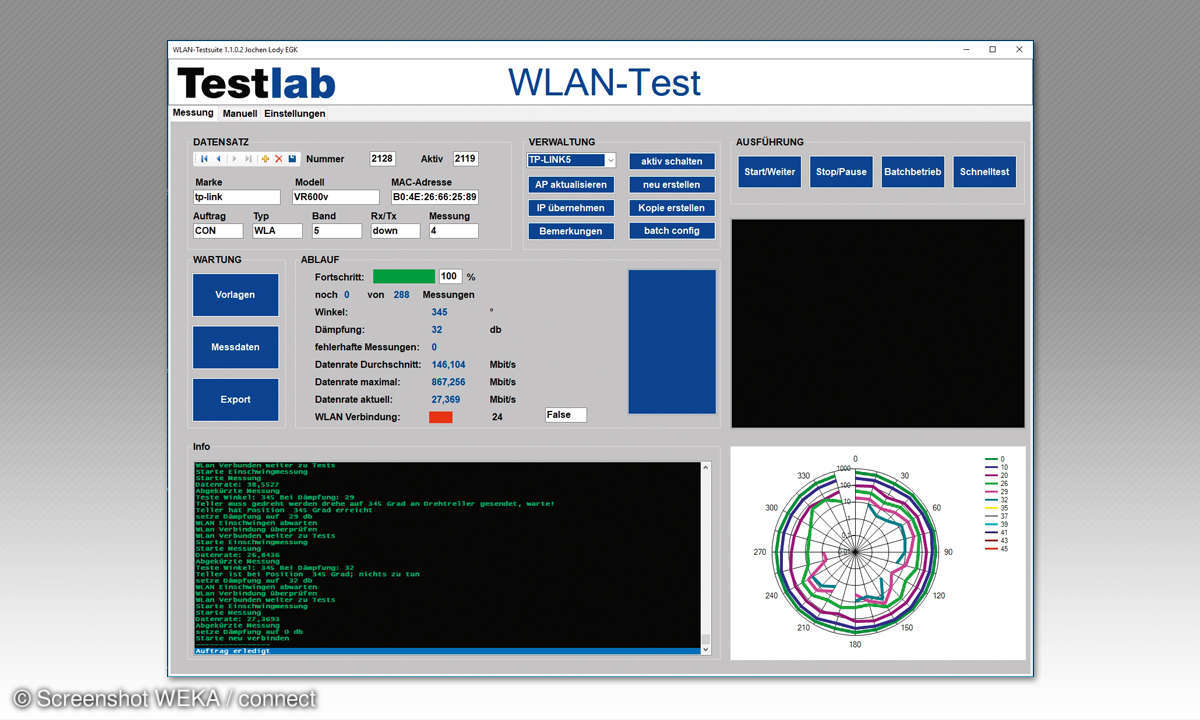
Task: Click the green Fortschritt progress bar
Action: [404, 276]
